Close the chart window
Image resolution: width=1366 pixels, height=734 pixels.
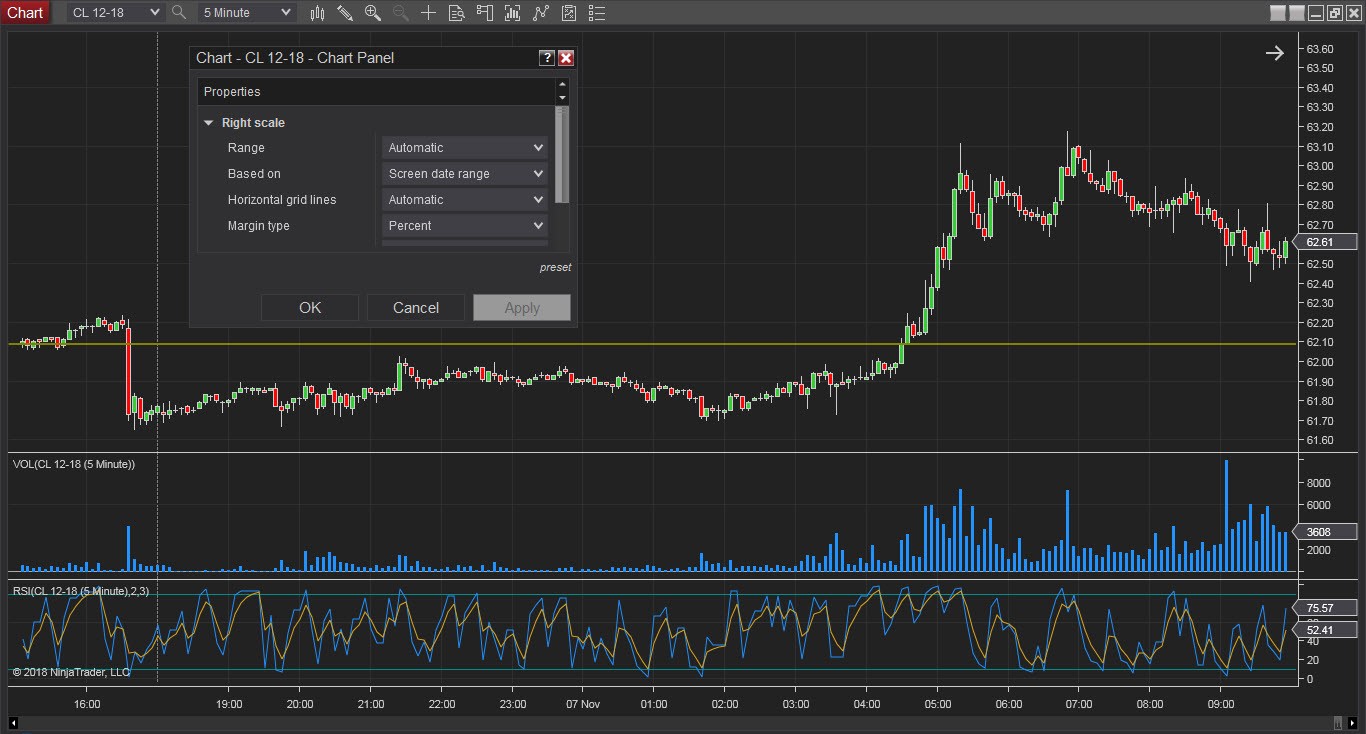click(1353, 13)
